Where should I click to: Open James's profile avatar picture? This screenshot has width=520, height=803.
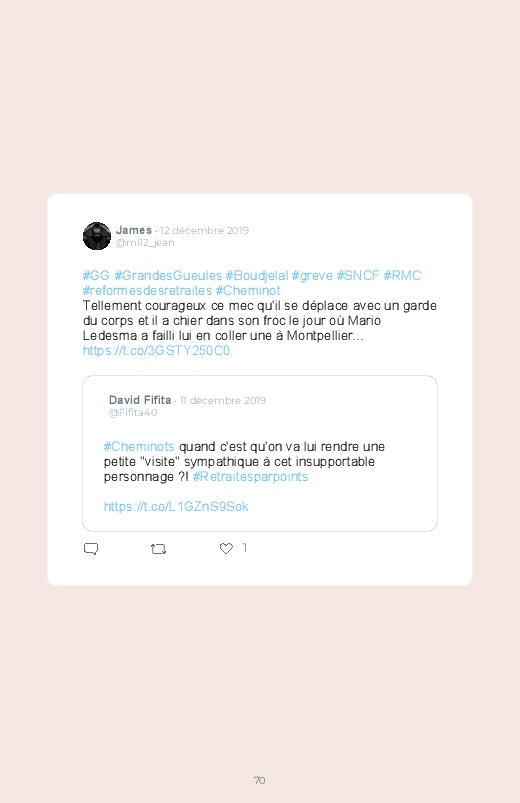coord(97,236)
